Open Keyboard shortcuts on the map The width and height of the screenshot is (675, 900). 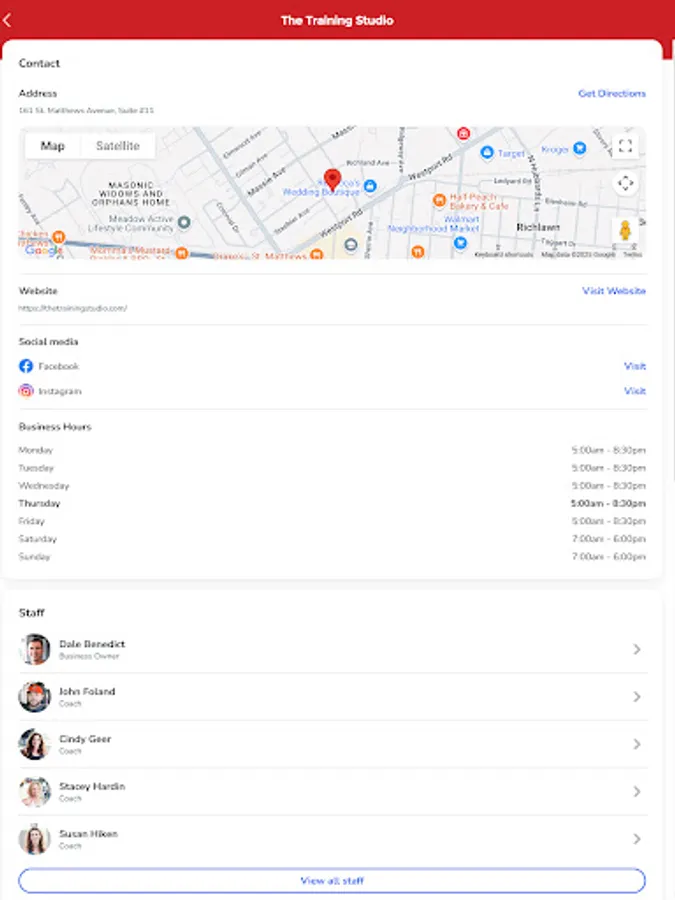click(x=503, y=254)
